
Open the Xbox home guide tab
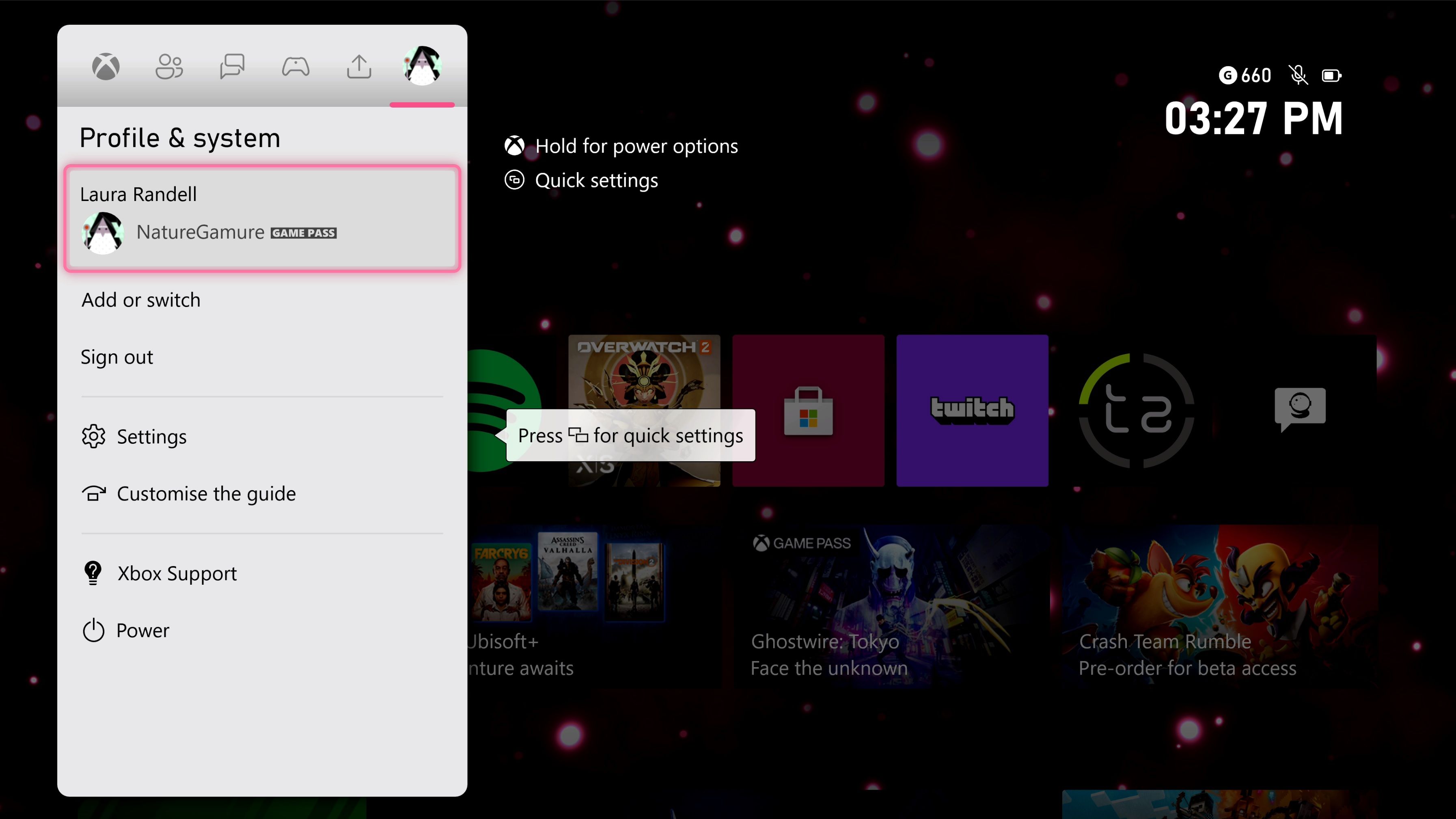(x=106, y=67)
